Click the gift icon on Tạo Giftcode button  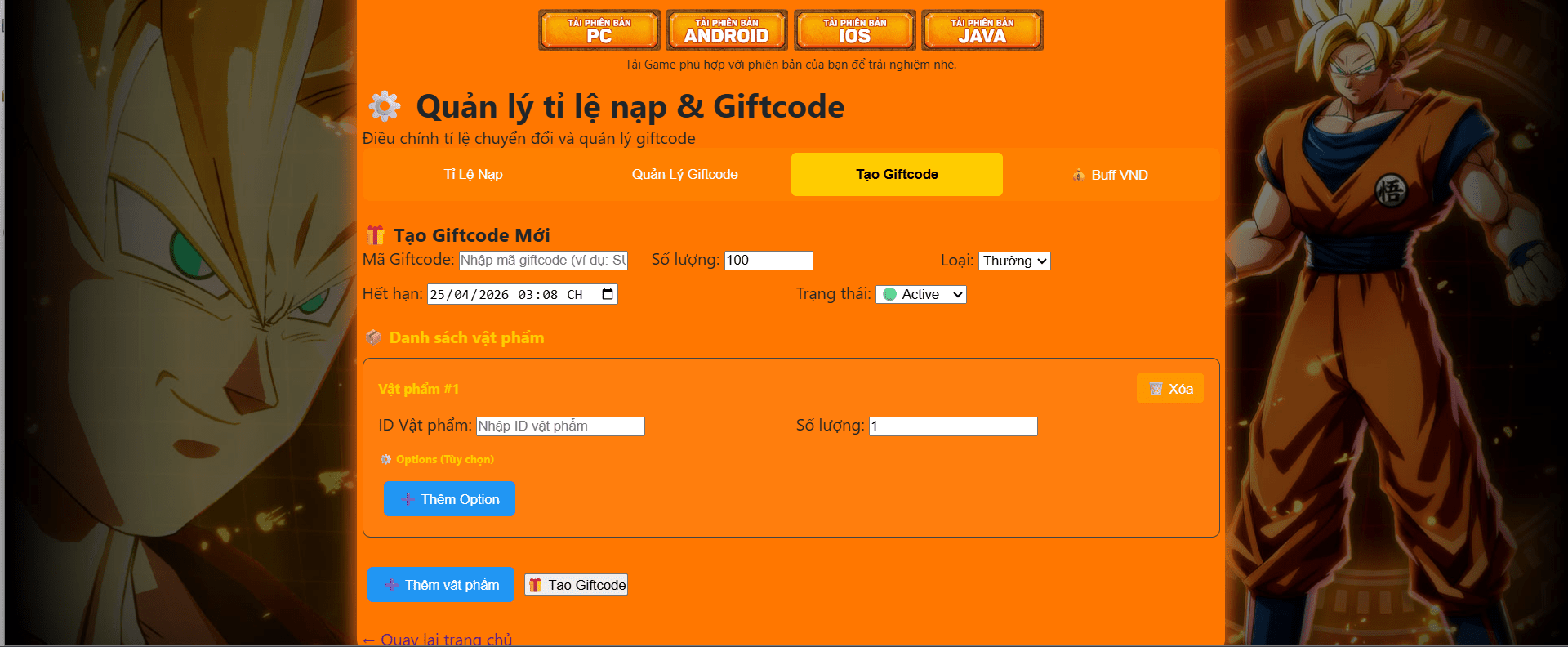[535, 585]
